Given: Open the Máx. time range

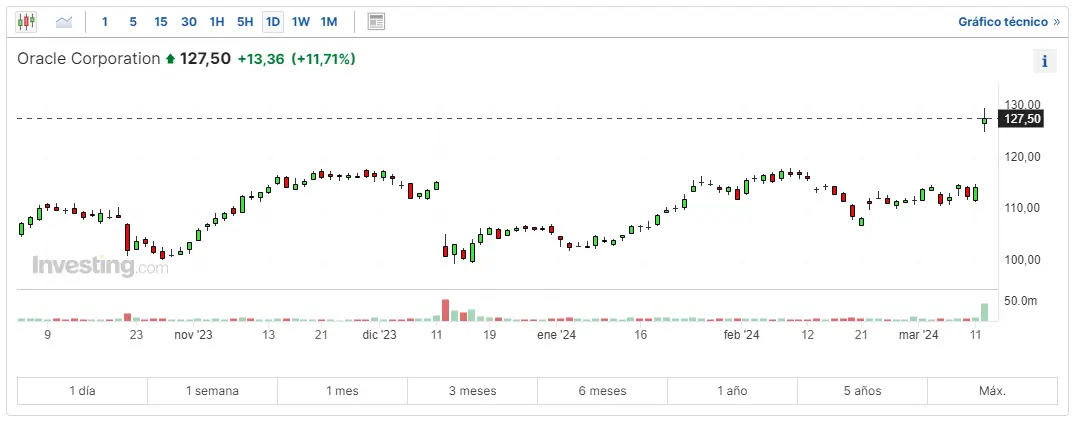Looking at the screenshot, I should pos(992,391).
